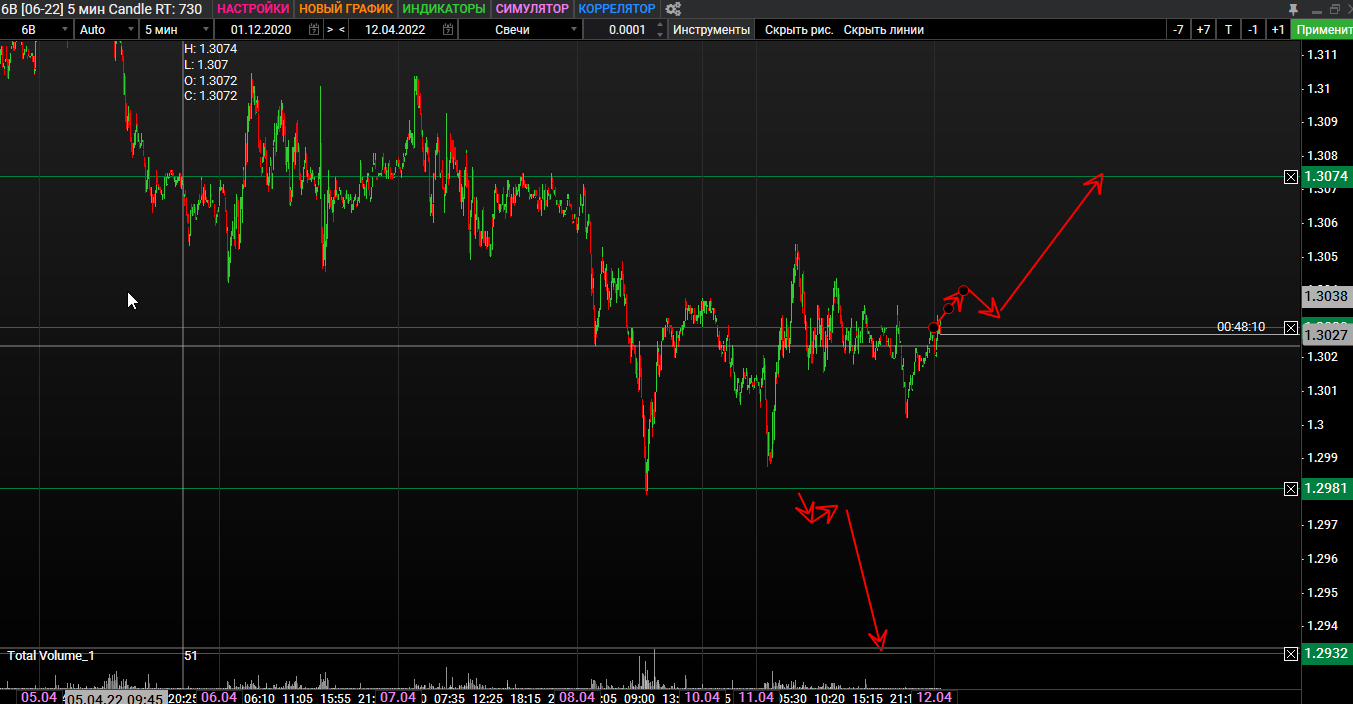Image resolution: width=1353 pixels, height=704 pixels.
Task: Shift dates back with -7 button
Action: [x=1178, y=30]
